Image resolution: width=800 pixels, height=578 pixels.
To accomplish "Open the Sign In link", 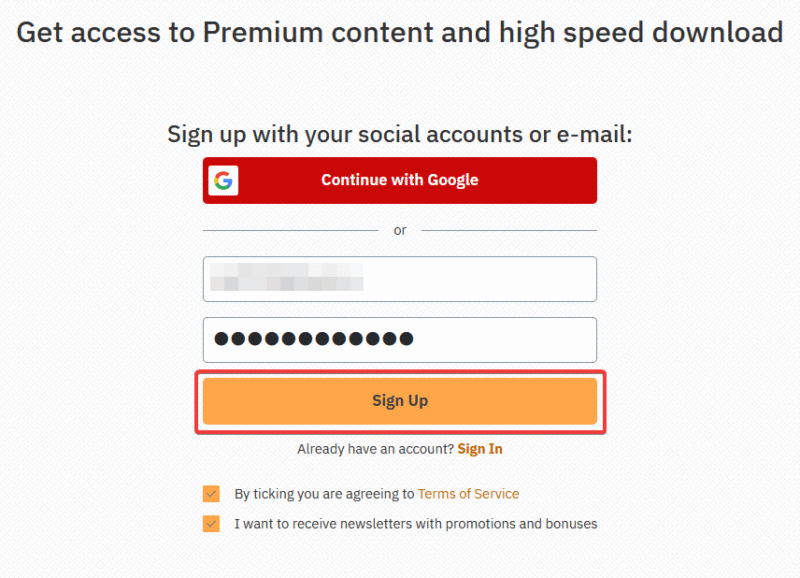I will pos(480,449).
